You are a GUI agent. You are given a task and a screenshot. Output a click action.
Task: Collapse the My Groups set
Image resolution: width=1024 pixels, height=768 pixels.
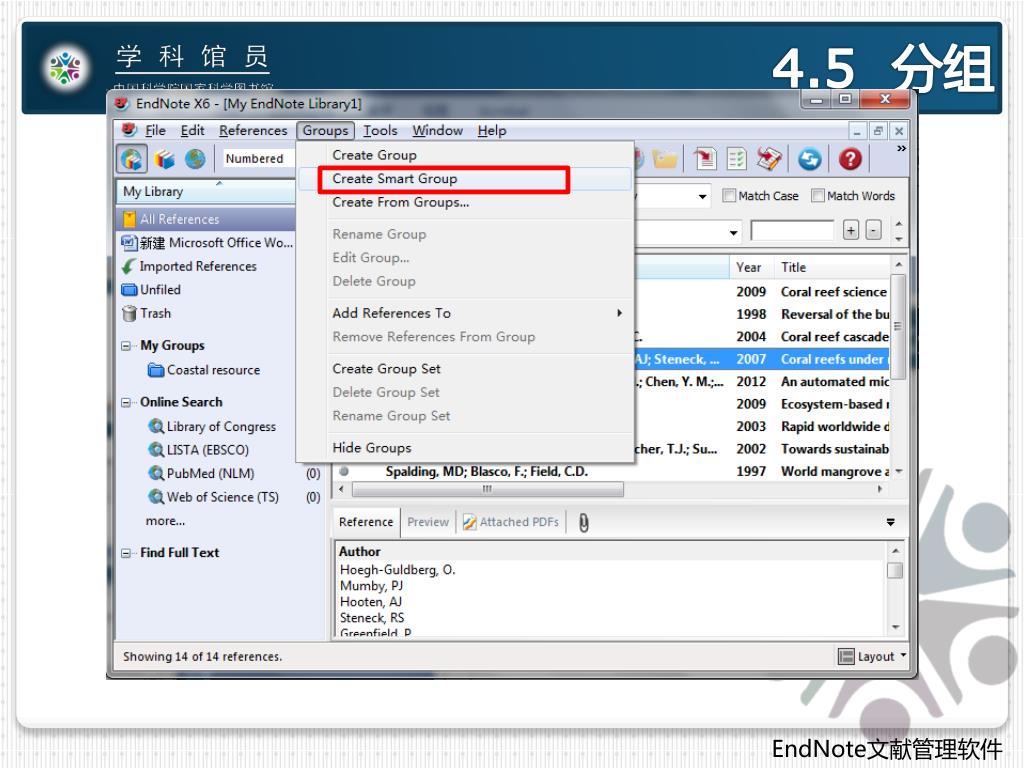[x=126, y=346]
